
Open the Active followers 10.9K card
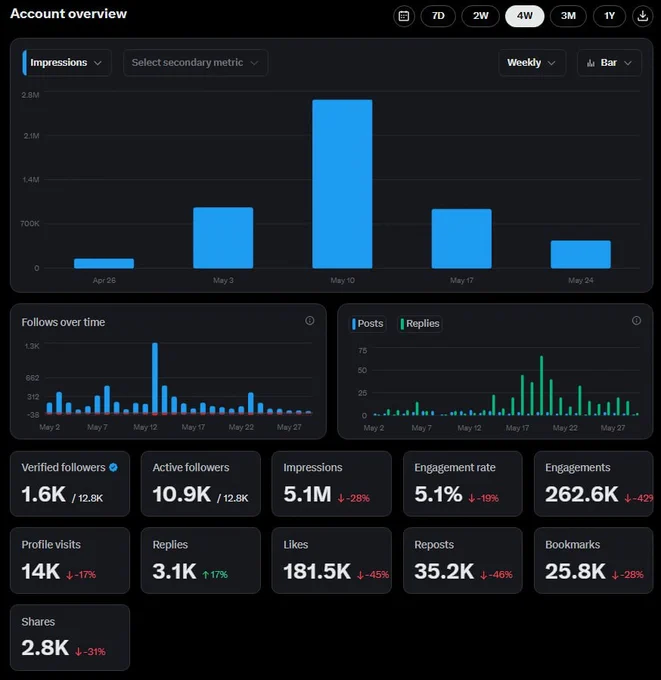point(201,484)
